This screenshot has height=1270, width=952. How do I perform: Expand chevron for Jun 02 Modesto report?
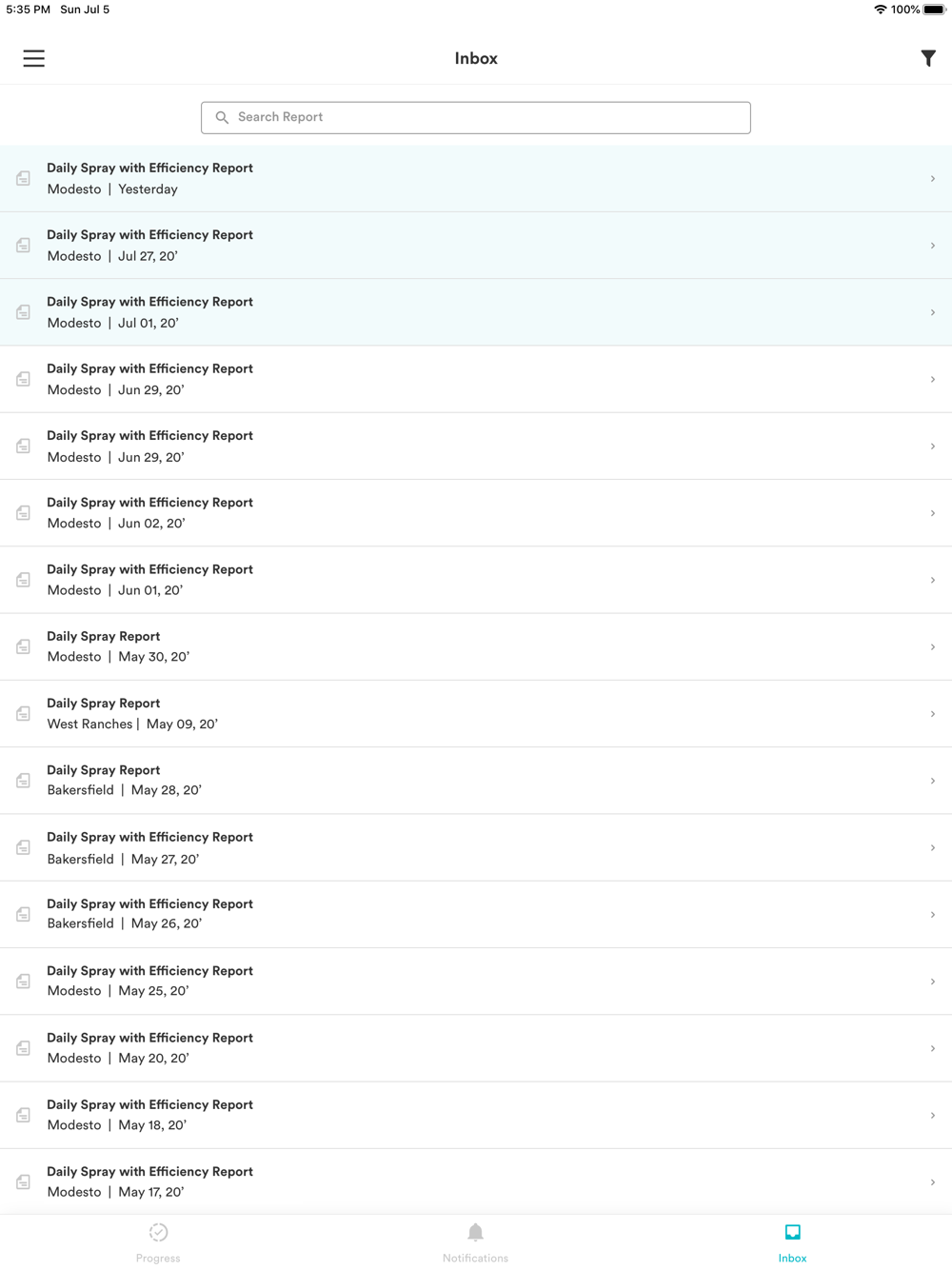pos(933,513)
